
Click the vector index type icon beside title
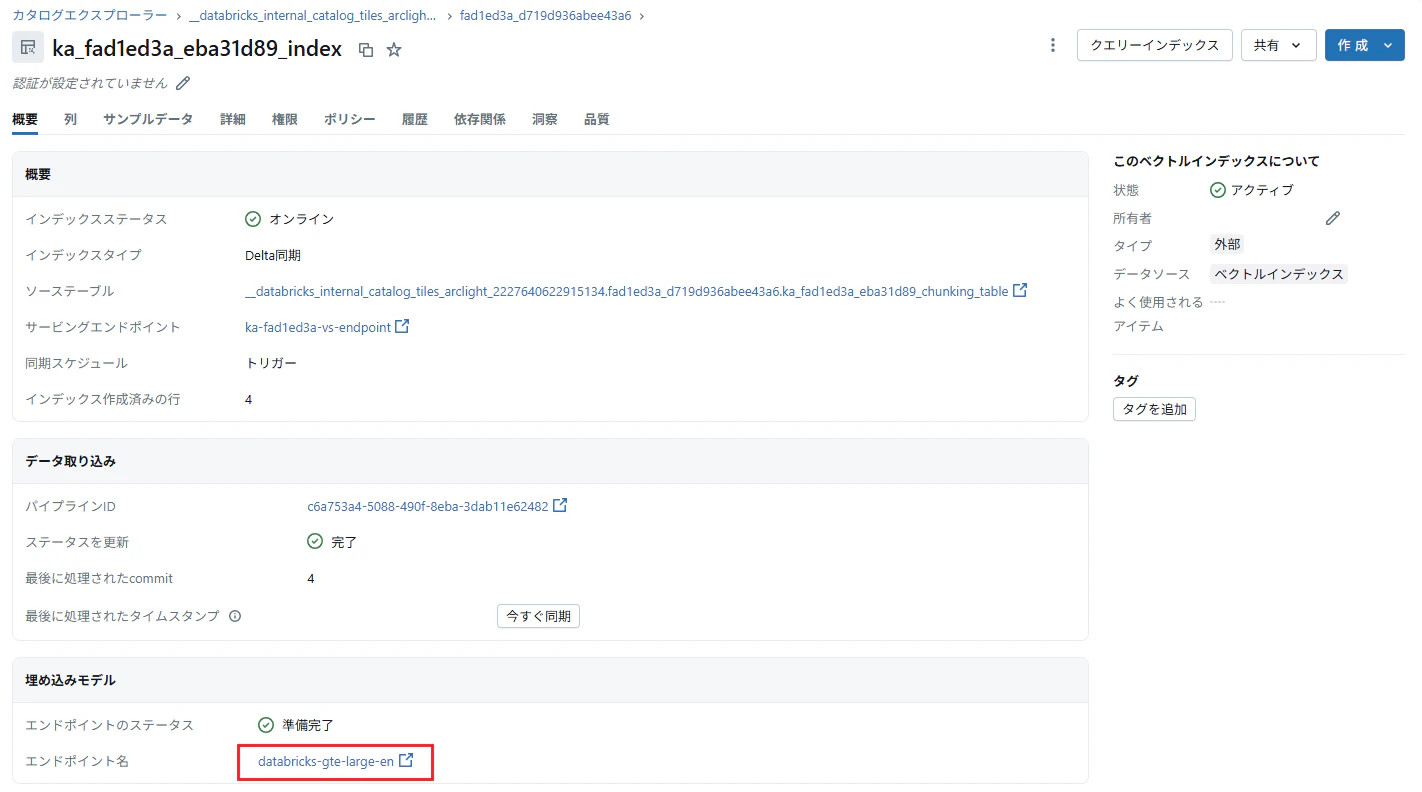(x=28, y=47)
